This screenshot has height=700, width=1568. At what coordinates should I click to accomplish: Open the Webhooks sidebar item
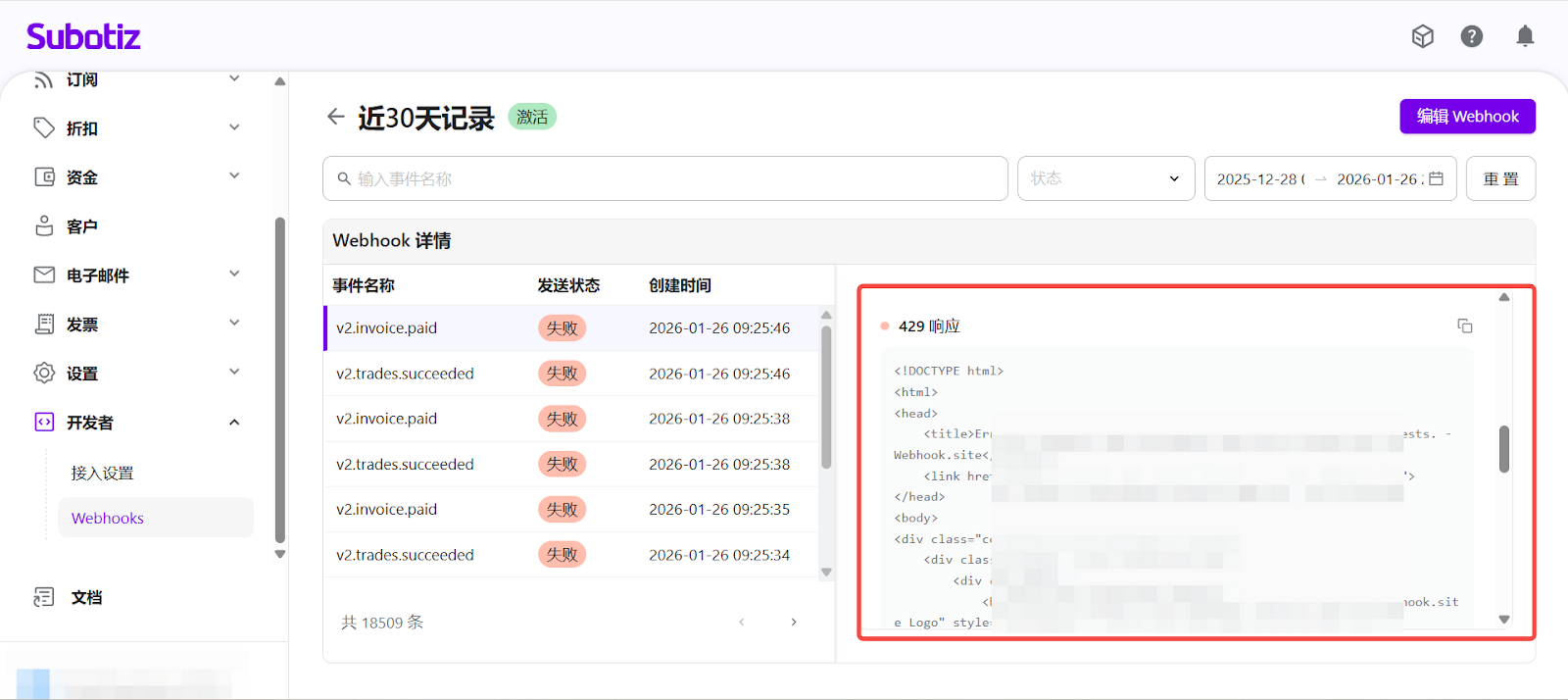(x=108, y=518)
